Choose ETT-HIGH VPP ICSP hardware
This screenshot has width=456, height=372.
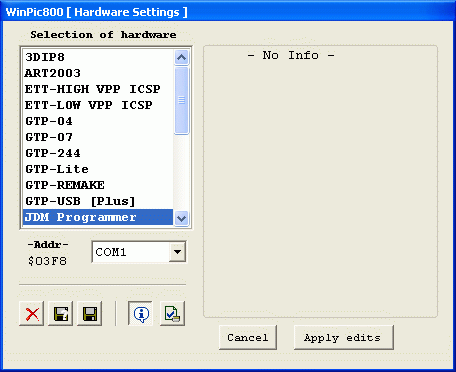coord(98,89)
